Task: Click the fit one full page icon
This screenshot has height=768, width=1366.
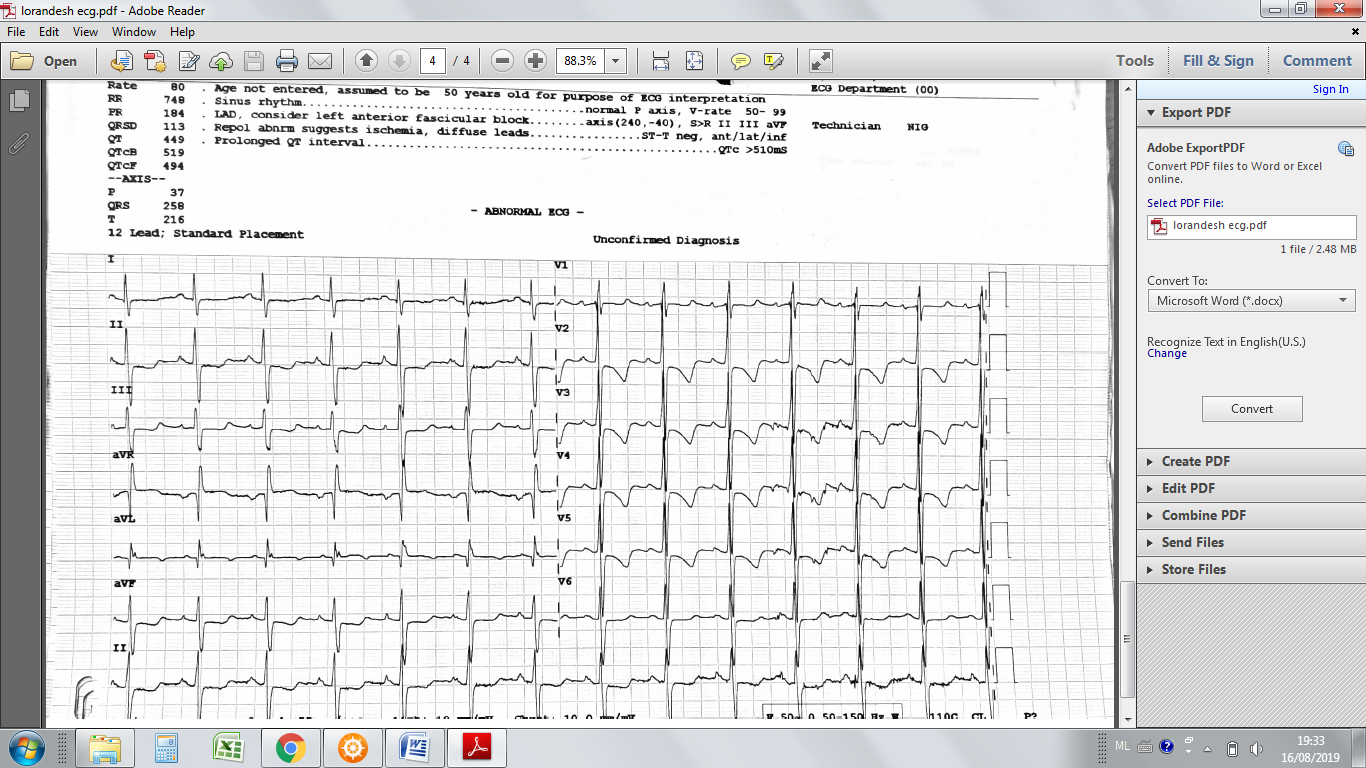Action: tap(695, 61)
